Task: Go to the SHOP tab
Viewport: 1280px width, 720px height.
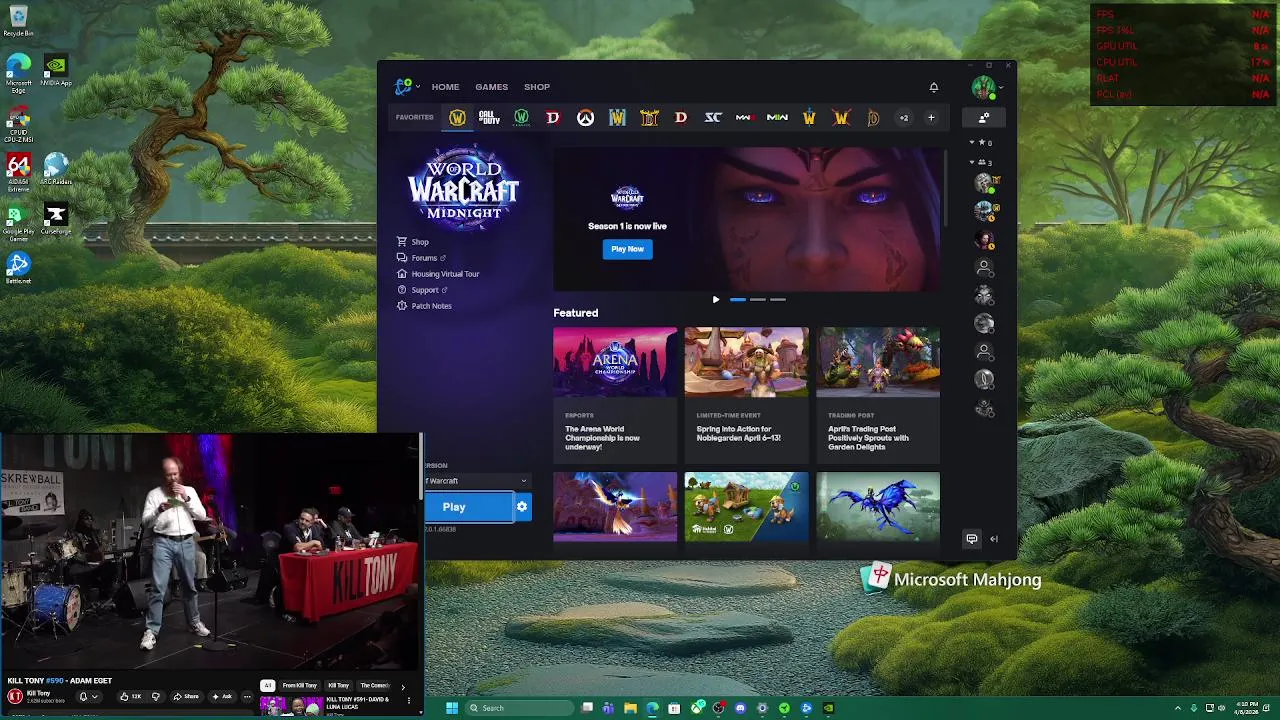Action: [x=537, y=87]
